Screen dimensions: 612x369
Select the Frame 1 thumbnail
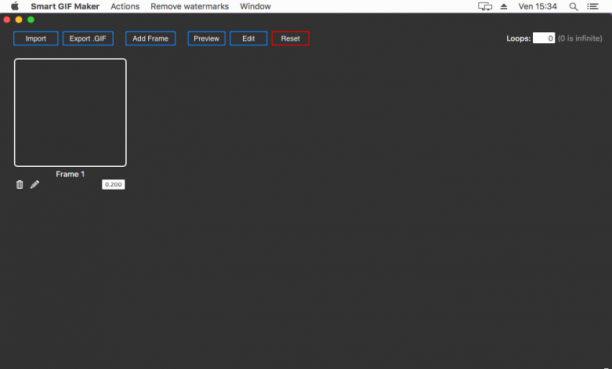70,112
